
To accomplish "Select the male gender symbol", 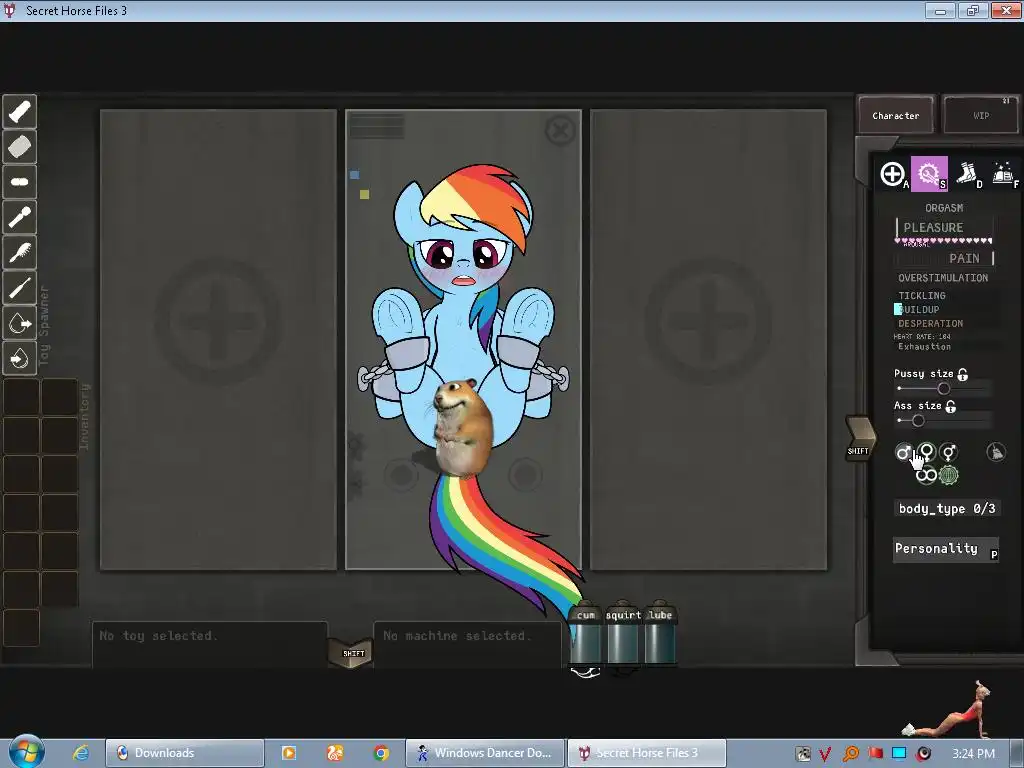I will [904, 452].
